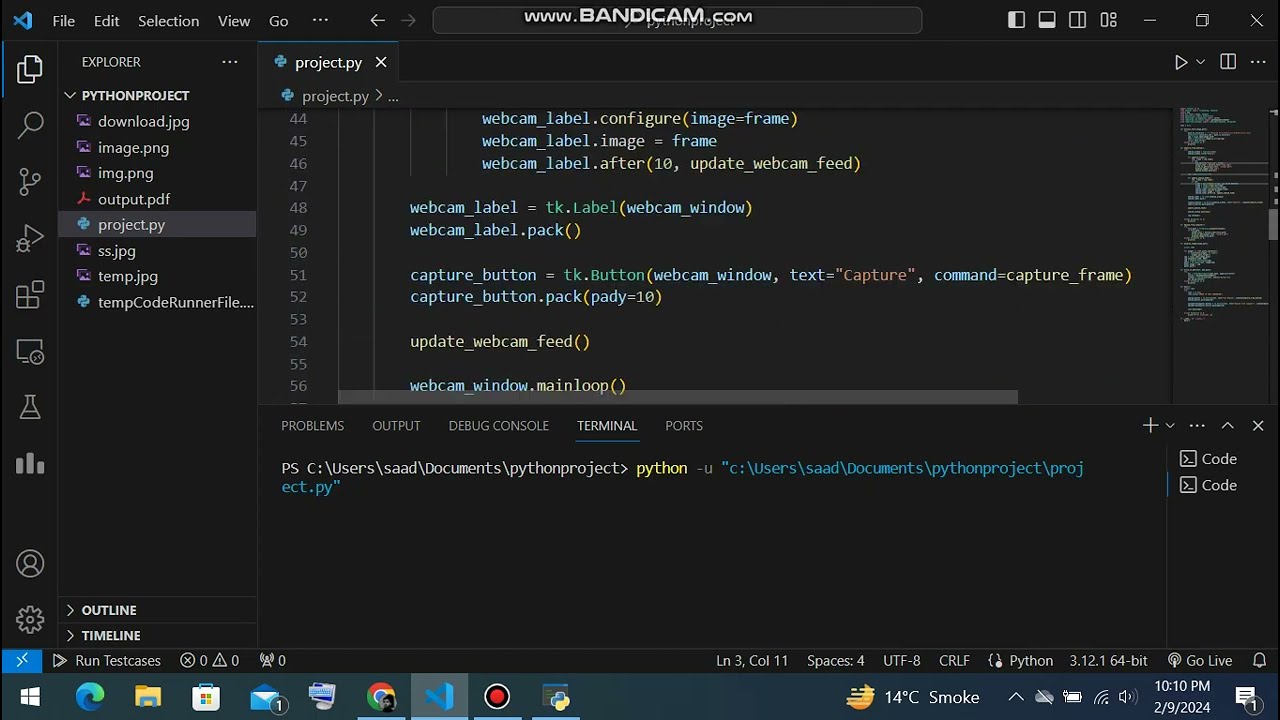The height and width of the screenshot is (720, 1280).
Task: Click Run Testcases in status bar
Action: pos(106,660)
